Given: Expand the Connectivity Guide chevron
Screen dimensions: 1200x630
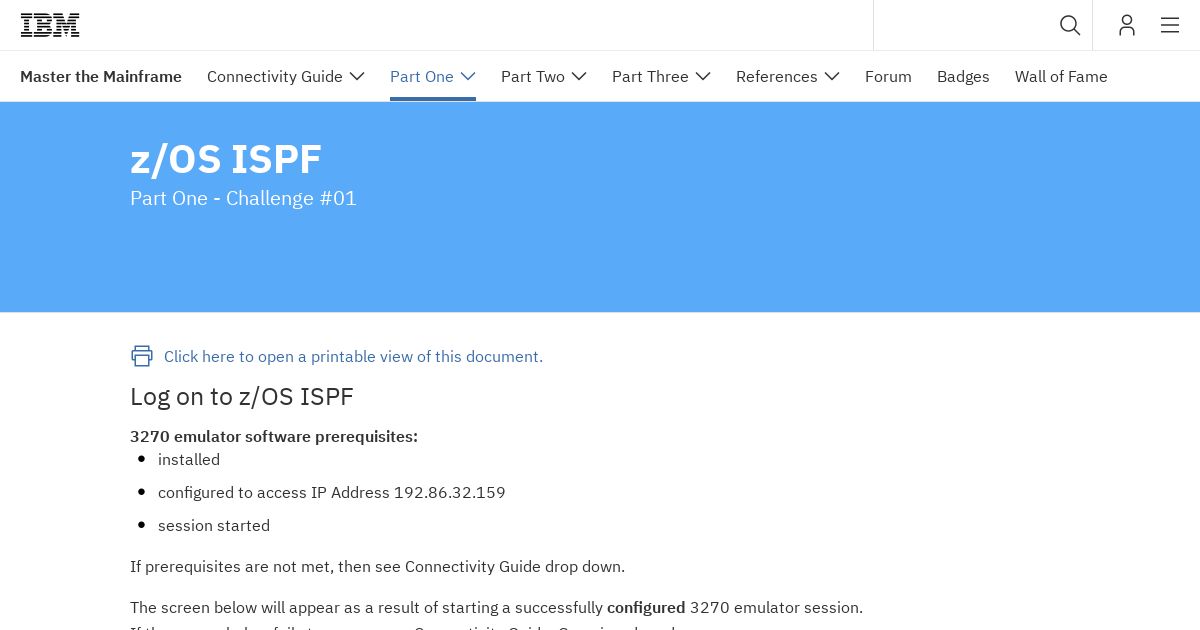Looking at the screenshot, I should point(357,76).
